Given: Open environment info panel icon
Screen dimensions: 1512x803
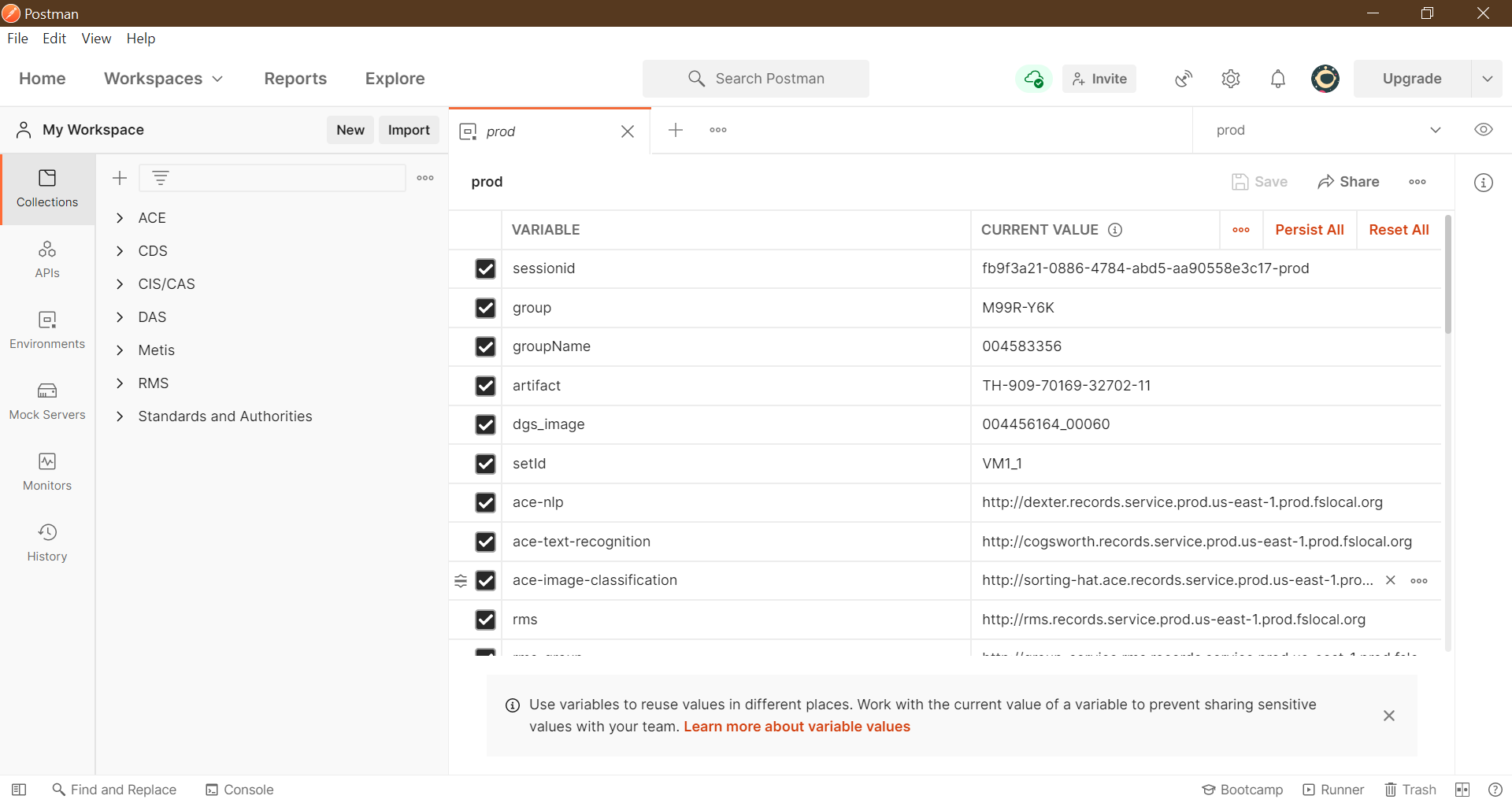Looking at the screenshot, I should point(1484,183).
